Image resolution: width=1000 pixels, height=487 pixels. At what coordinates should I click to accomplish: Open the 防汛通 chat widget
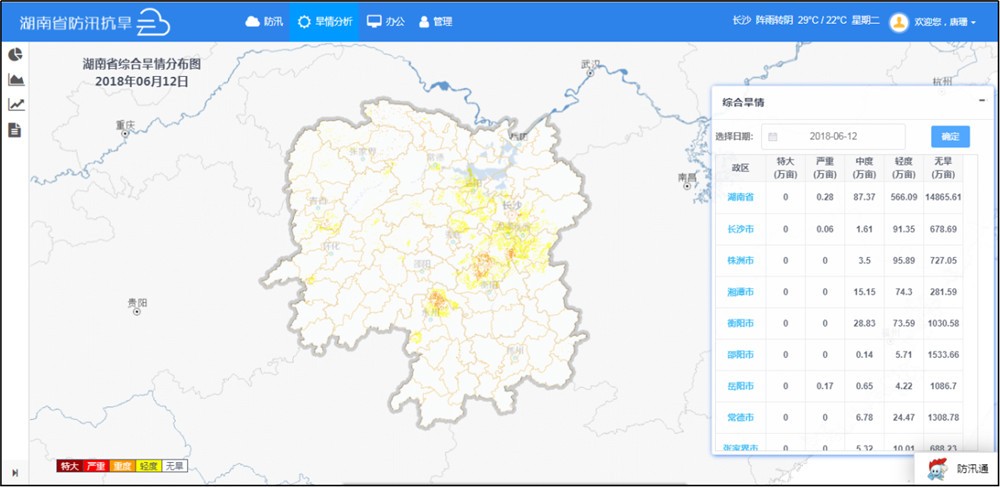click(957, 468)
